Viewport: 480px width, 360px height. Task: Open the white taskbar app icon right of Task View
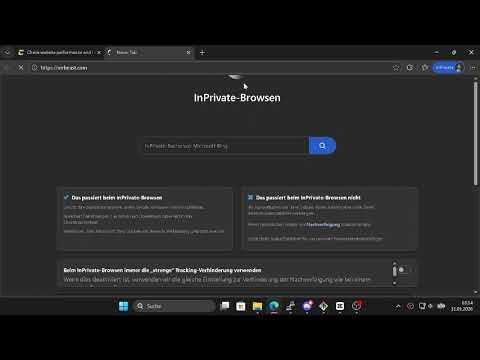[x=241, y=306]
